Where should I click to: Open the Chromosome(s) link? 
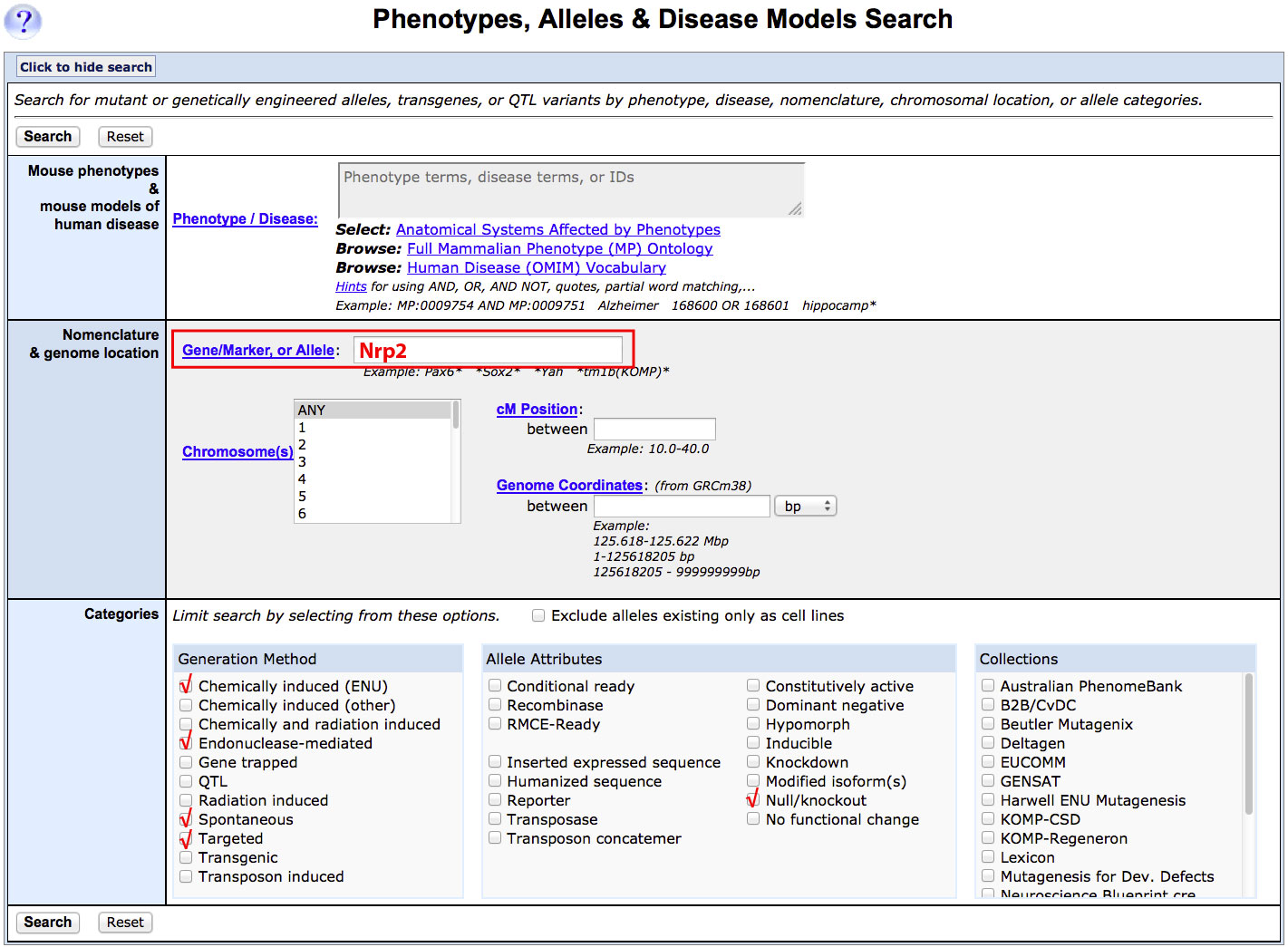(x=237, y=452)
